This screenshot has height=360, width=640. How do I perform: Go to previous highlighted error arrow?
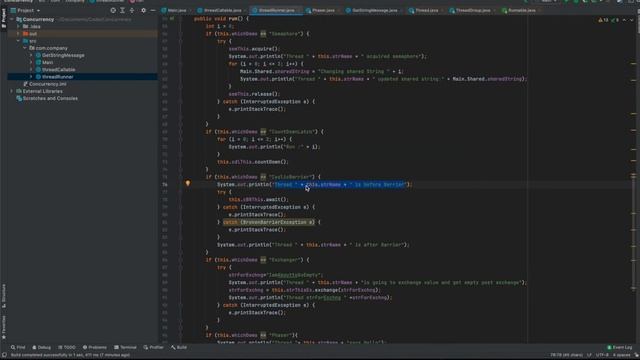pos(624,20)
